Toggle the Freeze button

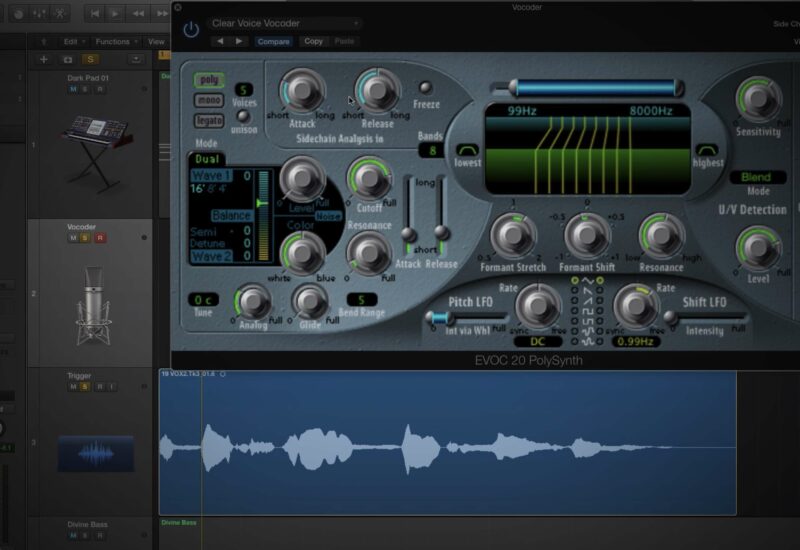(425, 87)
